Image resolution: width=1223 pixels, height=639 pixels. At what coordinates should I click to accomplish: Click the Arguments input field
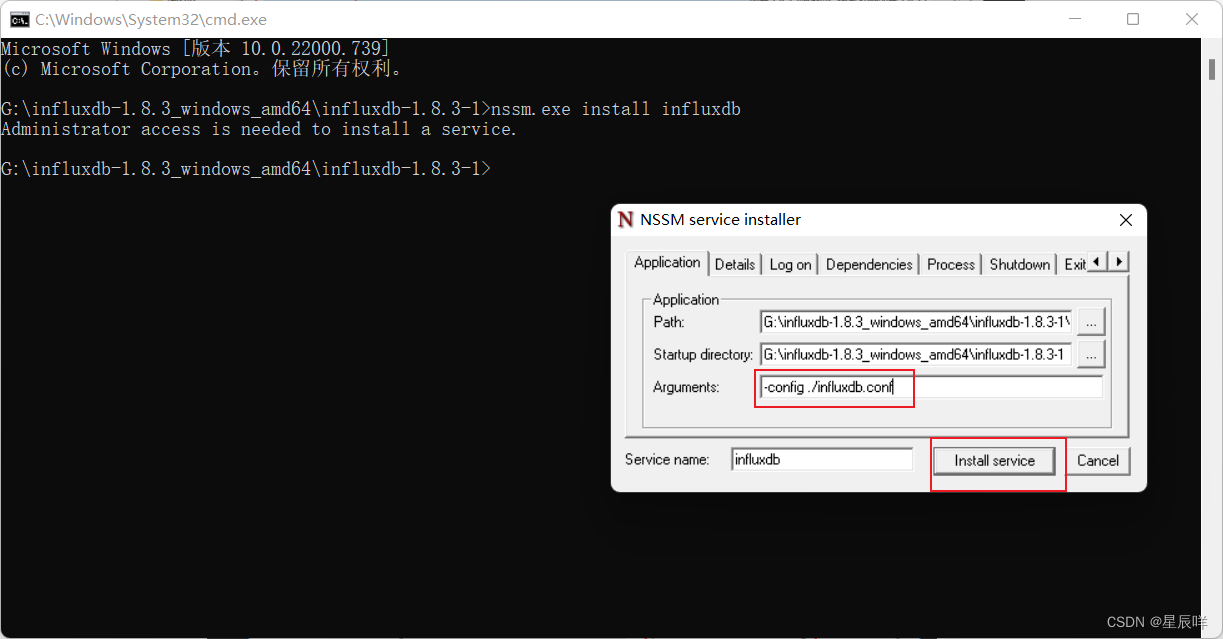[931, 387]
